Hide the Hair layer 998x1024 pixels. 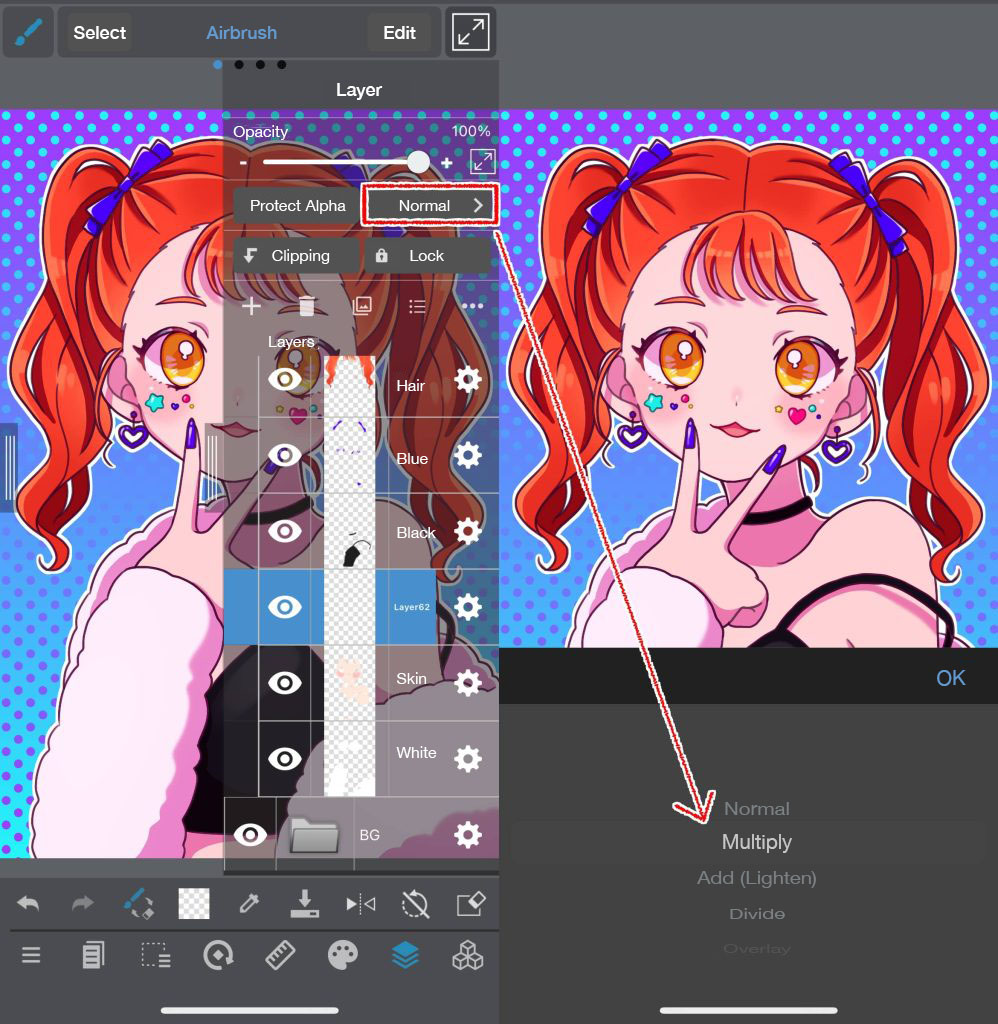click(x=285, y=380)
